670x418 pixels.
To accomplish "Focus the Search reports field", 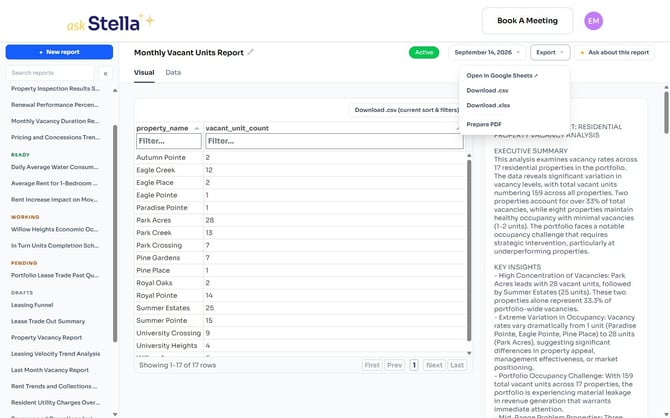I will pyautogui.click(x=50, y=73).
